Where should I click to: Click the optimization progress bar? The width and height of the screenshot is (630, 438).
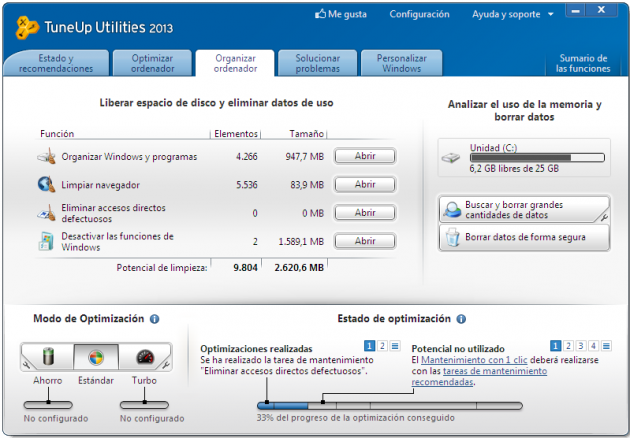390,405
